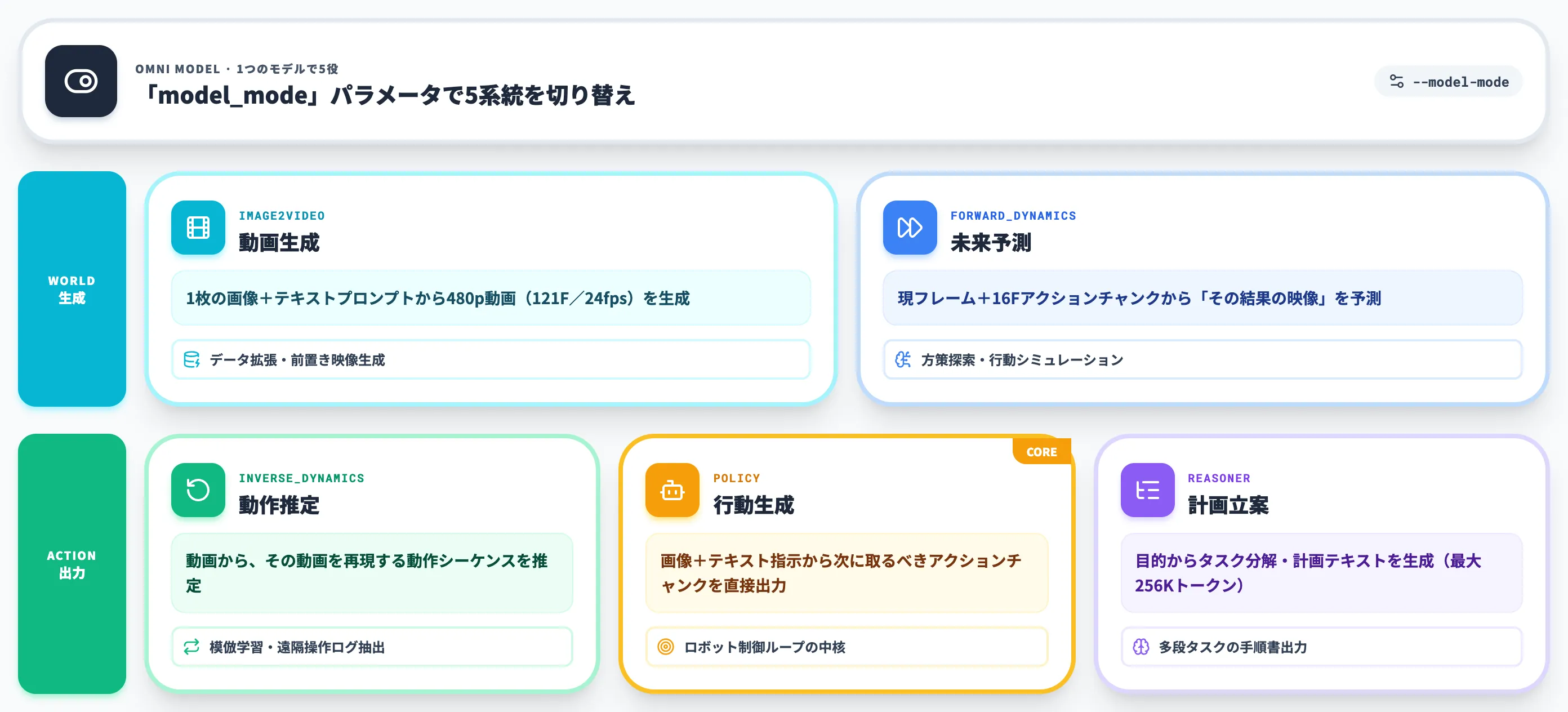Click the 模倣学習・遠隔操作ログ抽出 text

(297, 647)
